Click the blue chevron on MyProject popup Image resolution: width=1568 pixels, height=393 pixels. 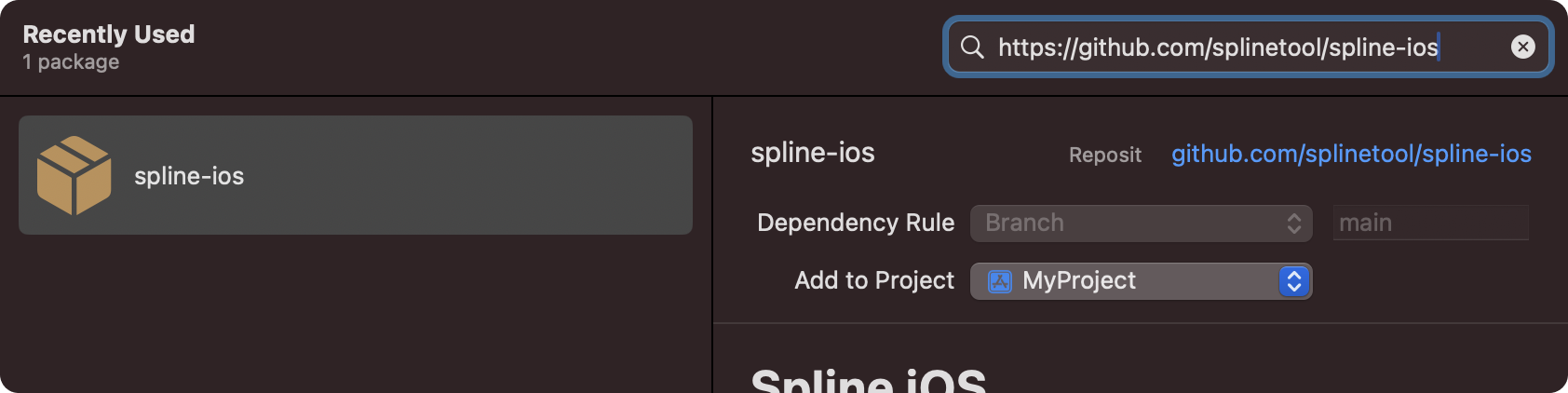click(1293, 281)
